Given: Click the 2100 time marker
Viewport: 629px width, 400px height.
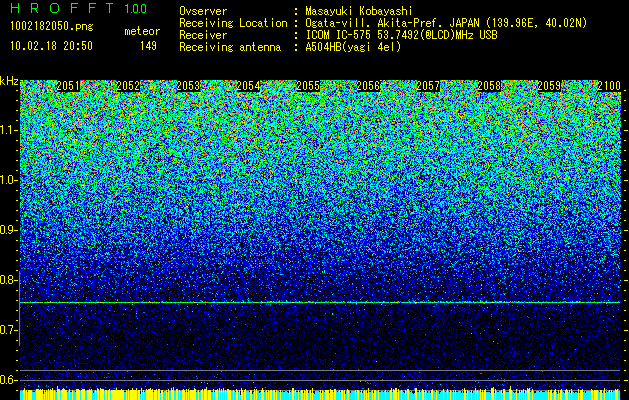Looking at the screenshot, I should (x=609, y=86).
